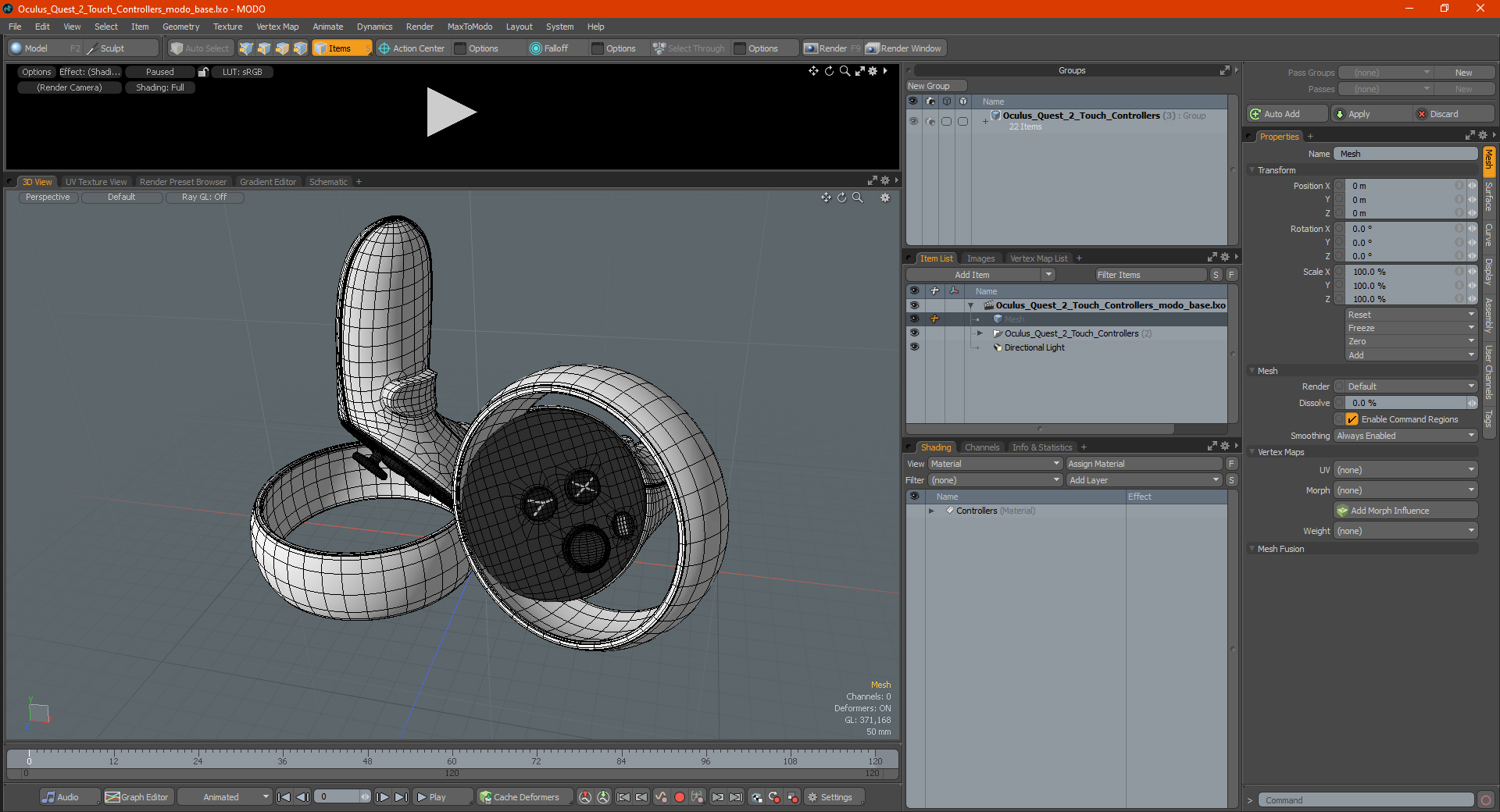The image size is (1500, 812).
Task: Open View Material dropdown
Action: (995, 464)
